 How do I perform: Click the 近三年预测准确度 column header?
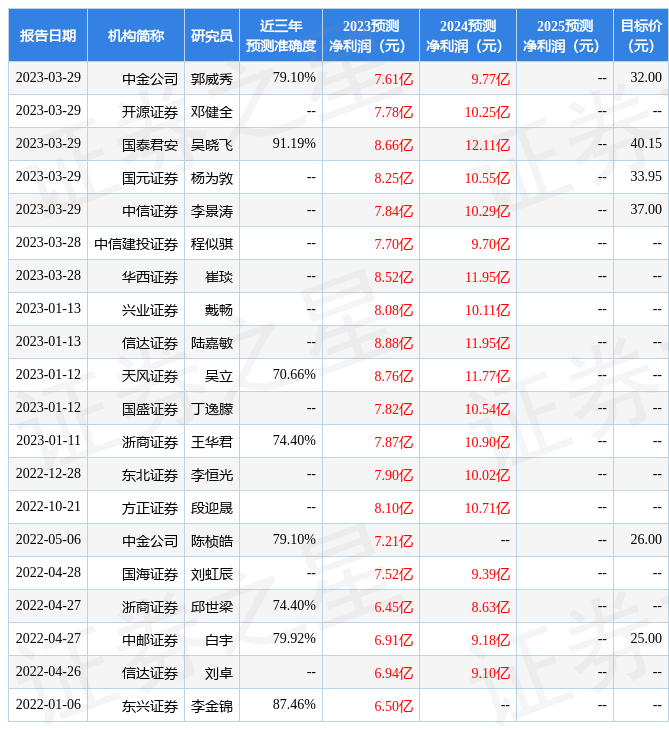(x=281, y=35)
